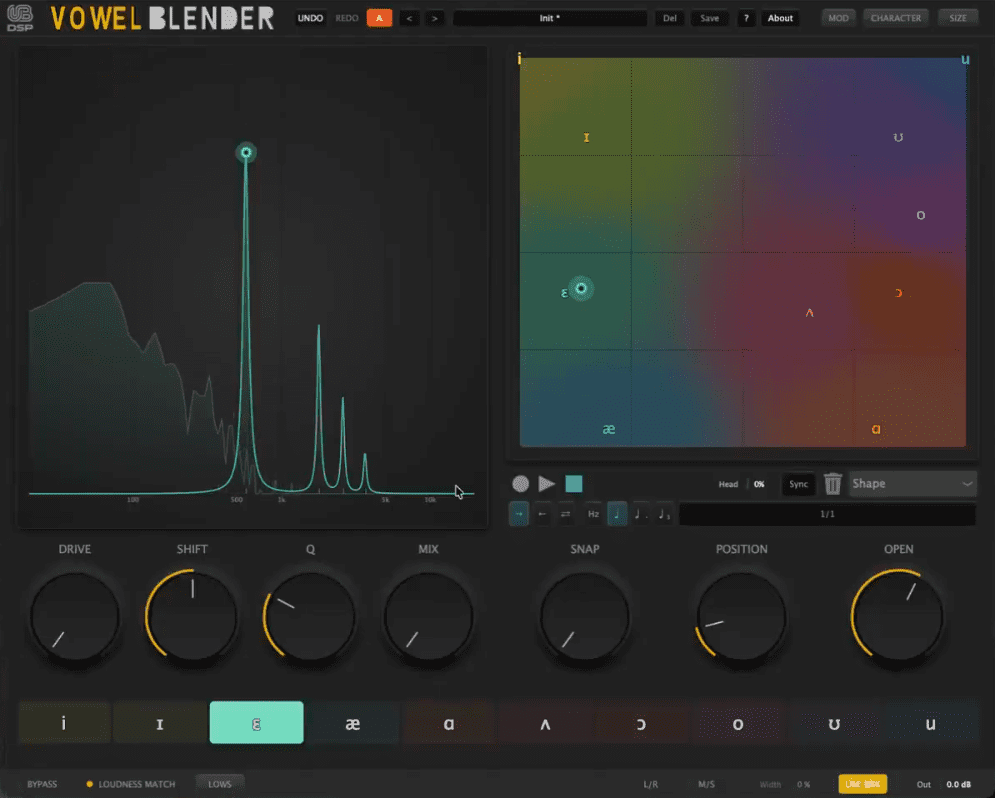Select the highlighted ɛ vowel button
The width and height of the screenshot is (995, 798).
coord(256,723)
